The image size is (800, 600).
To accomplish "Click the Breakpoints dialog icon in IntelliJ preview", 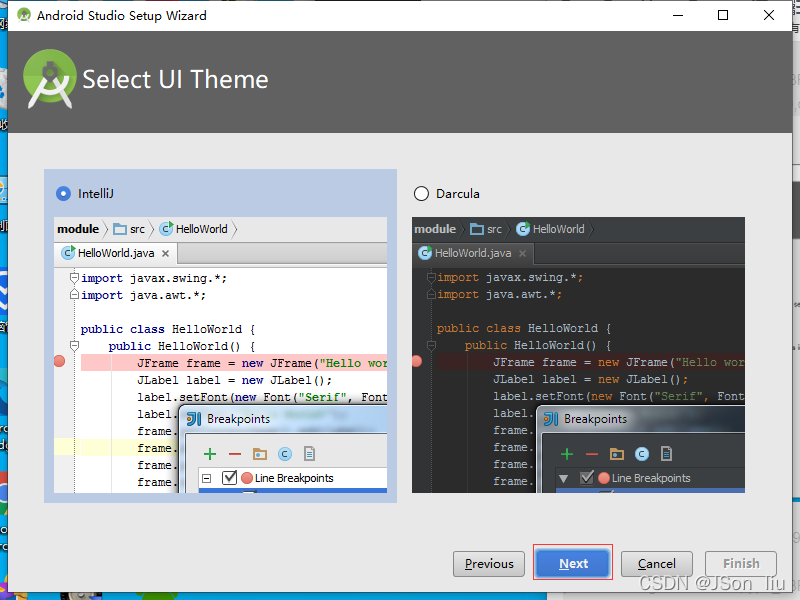I will [x=194, y=419].
